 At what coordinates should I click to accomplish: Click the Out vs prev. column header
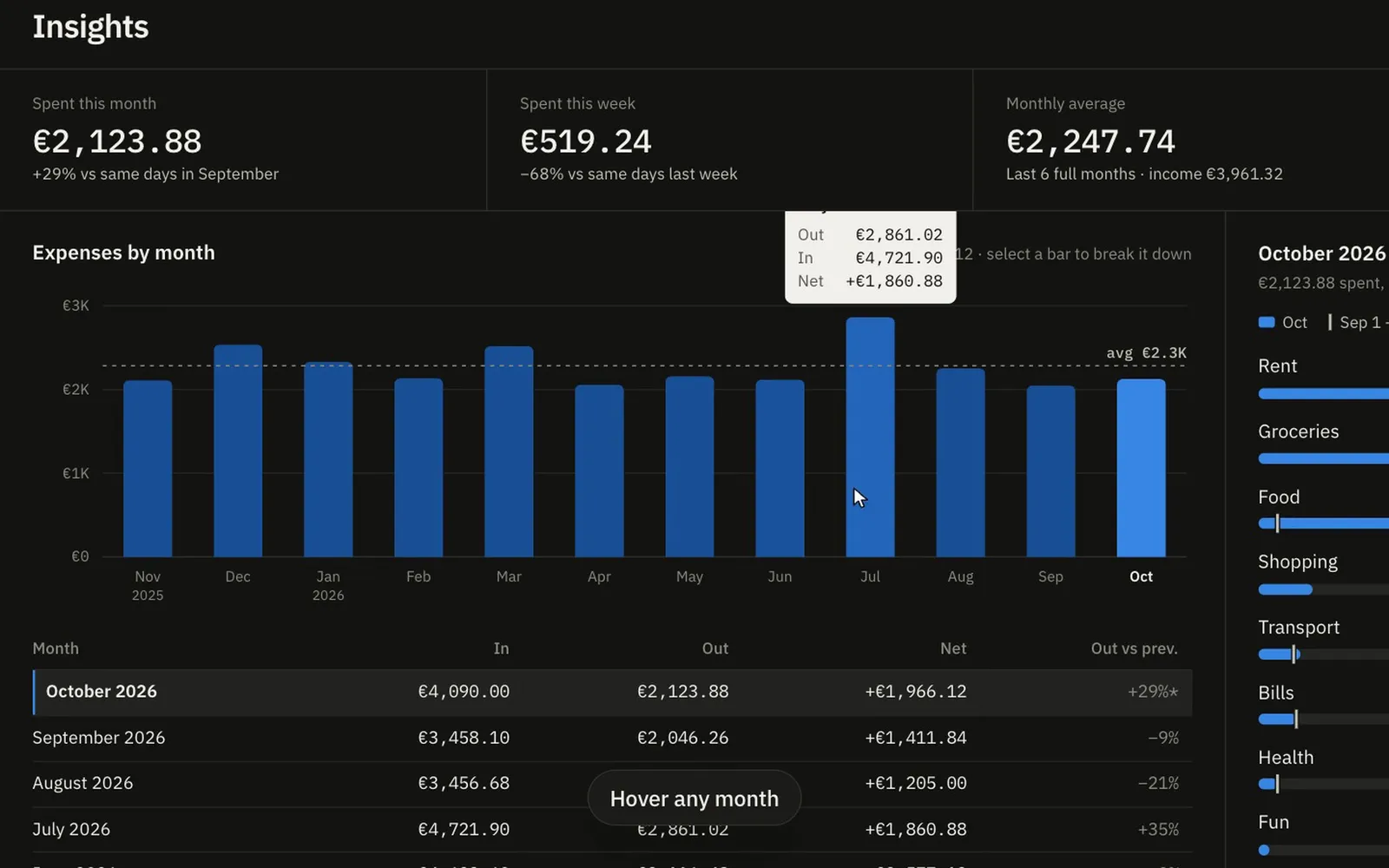[1134, 648]
